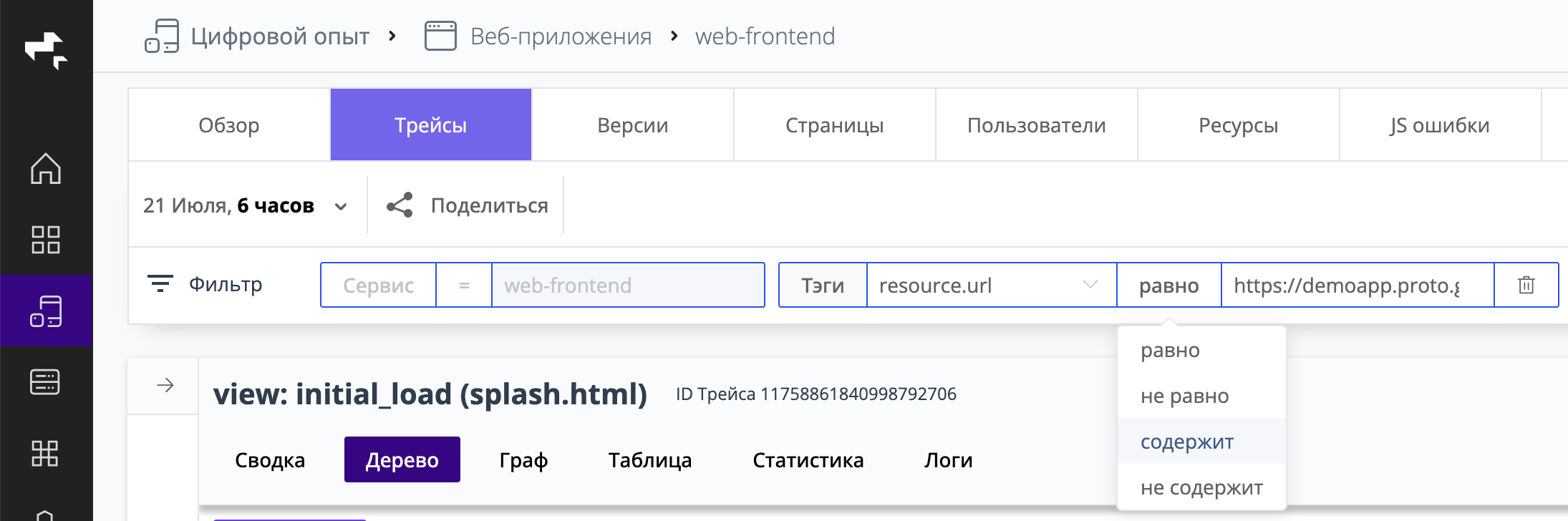
Task: Click the Поделиться button
Action: pos(468,205)
